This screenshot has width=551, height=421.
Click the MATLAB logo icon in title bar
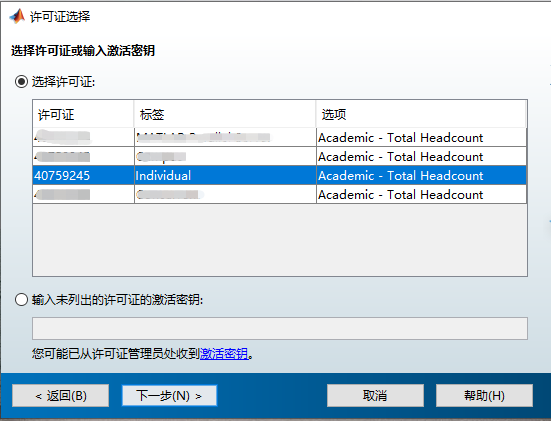point(17,16)
